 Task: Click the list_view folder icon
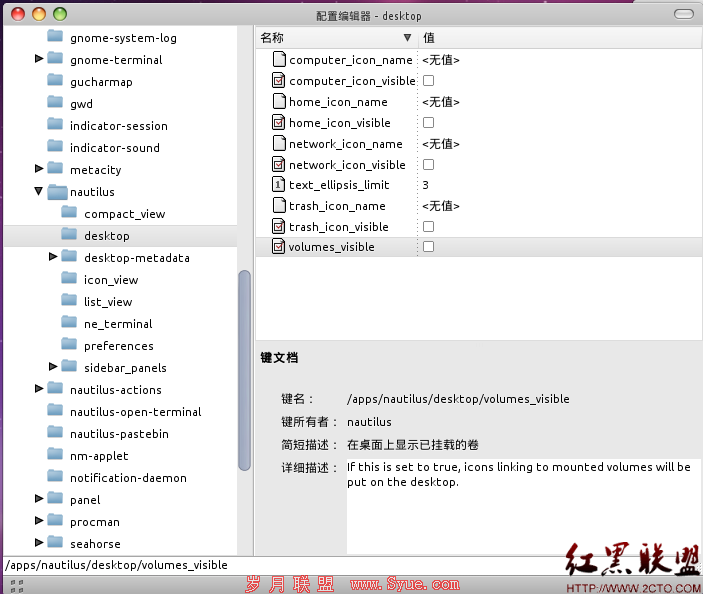click(69, 300)
